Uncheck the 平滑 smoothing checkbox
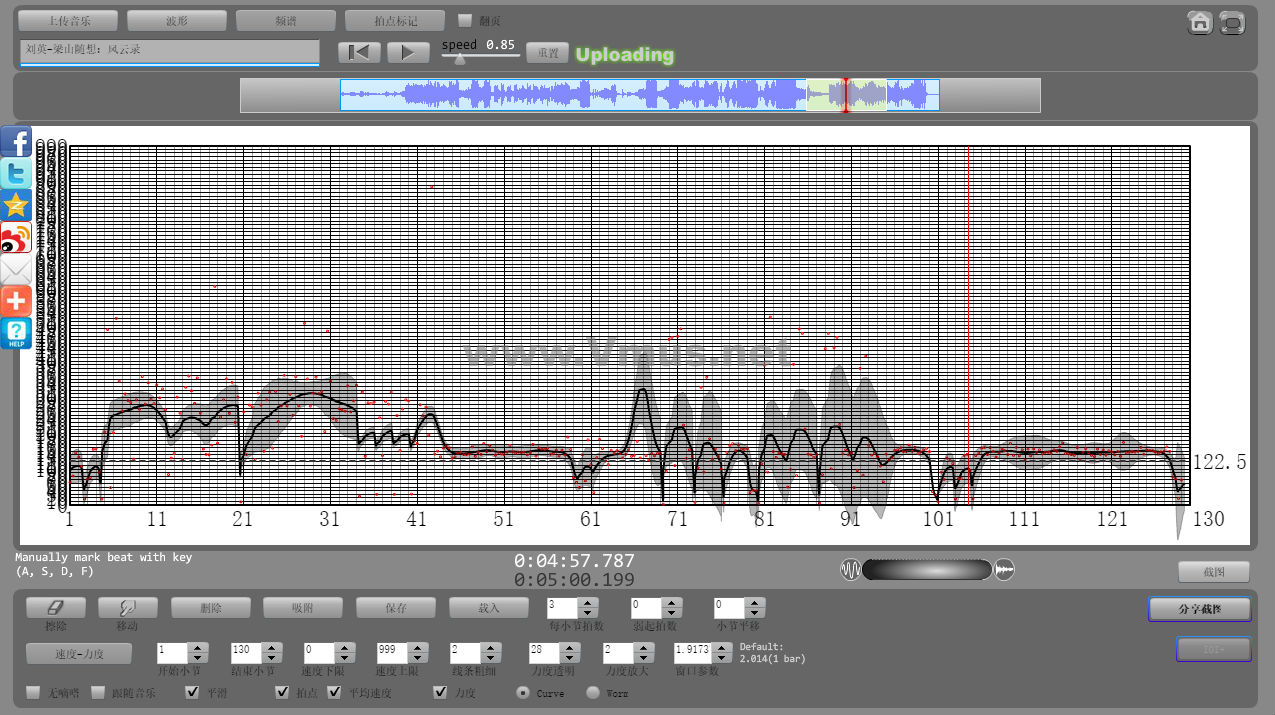The image size is (1275, 715). [192, 692]
